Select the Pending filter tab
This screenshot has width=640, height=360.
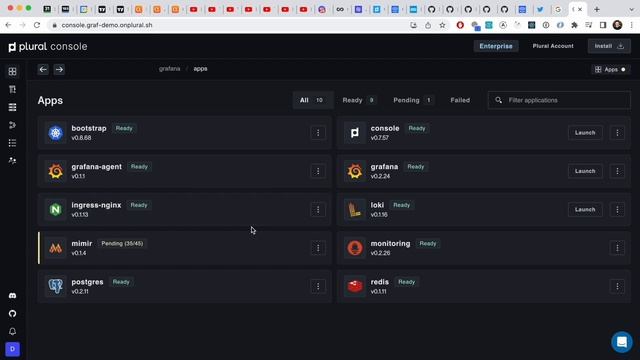[413, 100]
